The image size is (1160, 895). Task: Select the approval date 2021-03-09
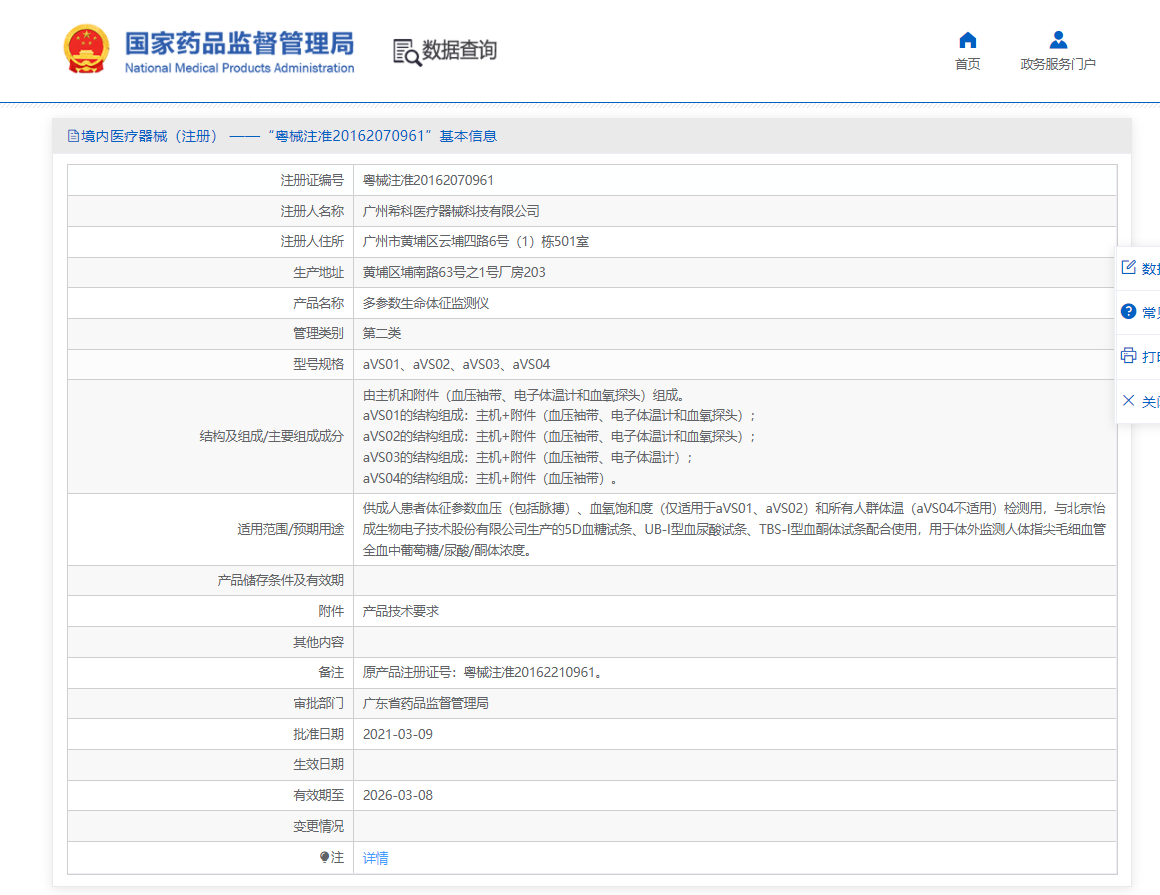[398, 734]
